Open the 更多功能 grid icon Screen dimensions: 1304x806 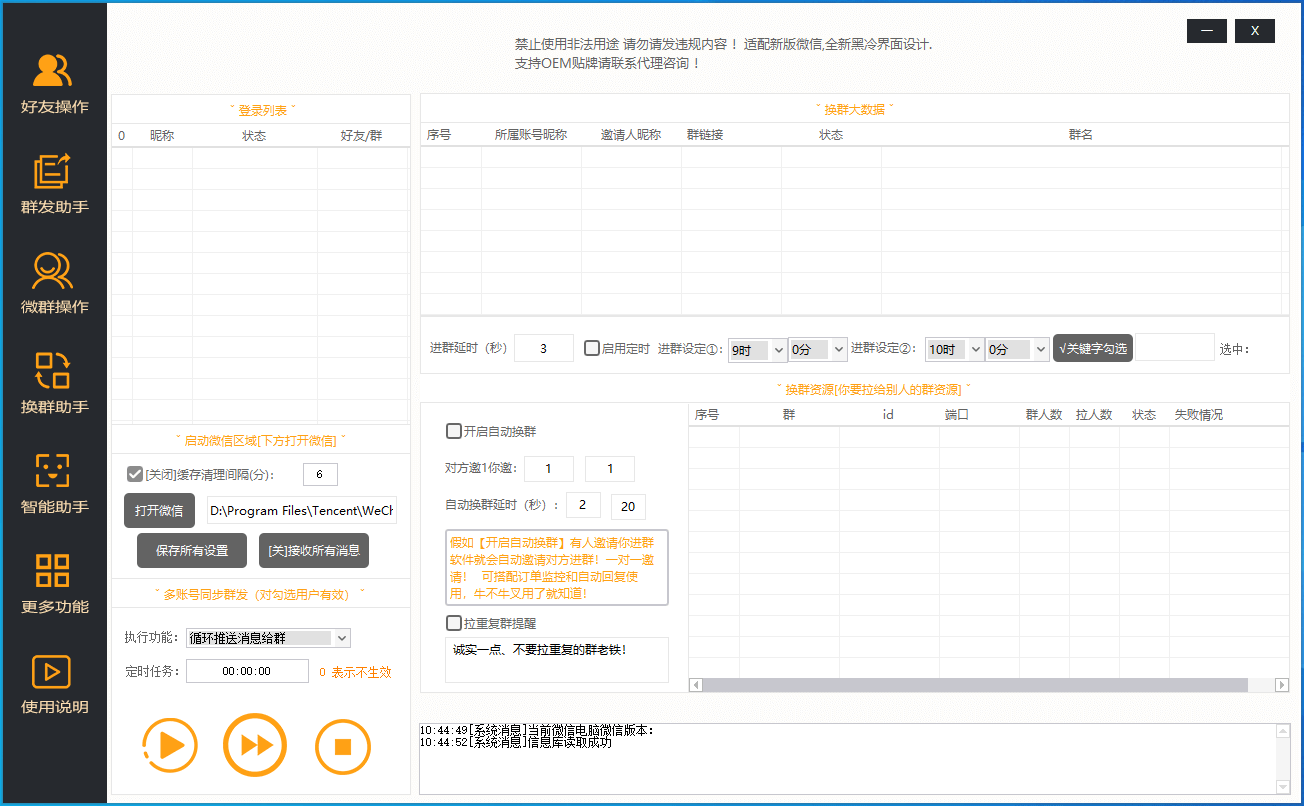53,571
